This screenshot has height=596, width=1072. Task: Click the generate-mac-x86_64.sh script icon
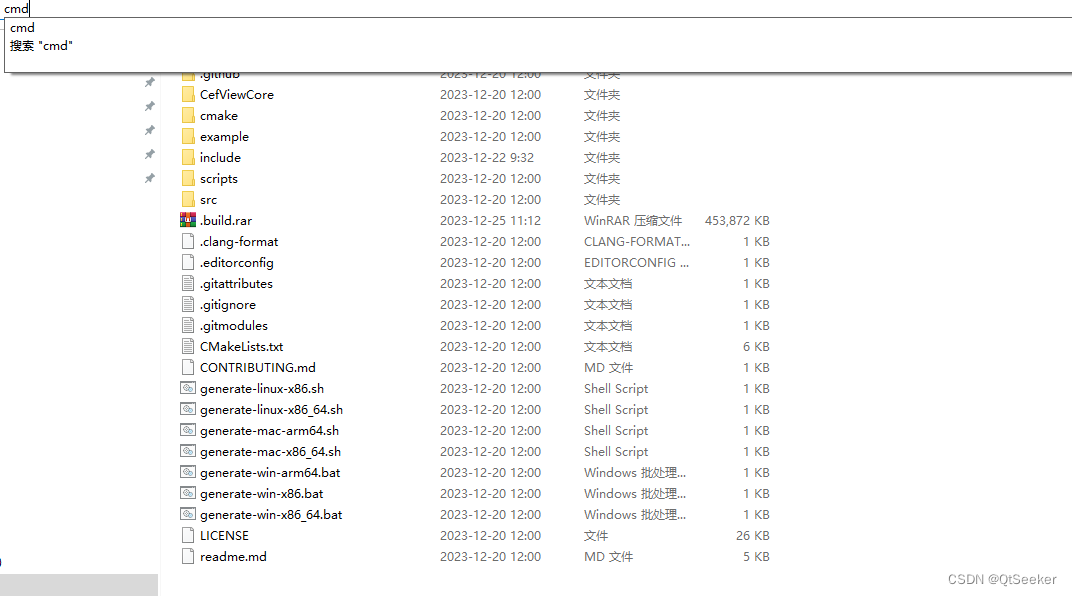click(x=188, y=451)
